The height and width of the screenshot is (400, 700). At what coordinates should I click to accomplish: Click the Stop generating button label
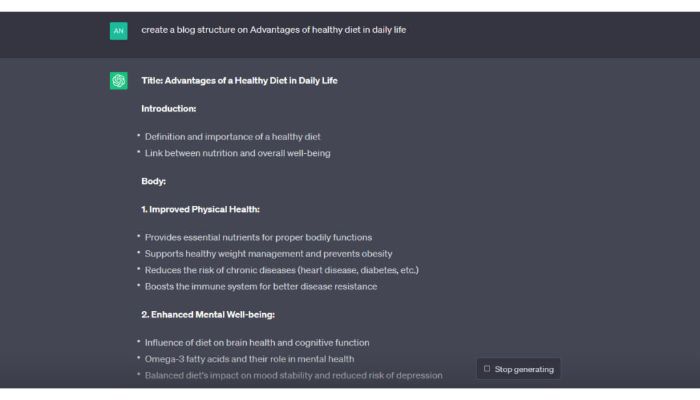pos(524,369)
